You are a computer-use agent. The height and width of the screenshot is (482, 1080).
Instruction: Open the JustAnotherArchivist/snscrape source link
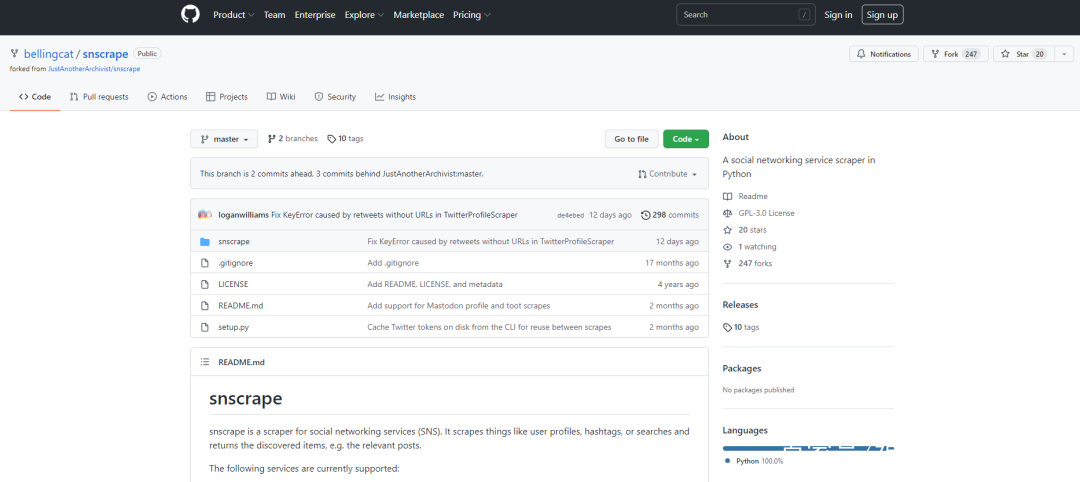94,69
